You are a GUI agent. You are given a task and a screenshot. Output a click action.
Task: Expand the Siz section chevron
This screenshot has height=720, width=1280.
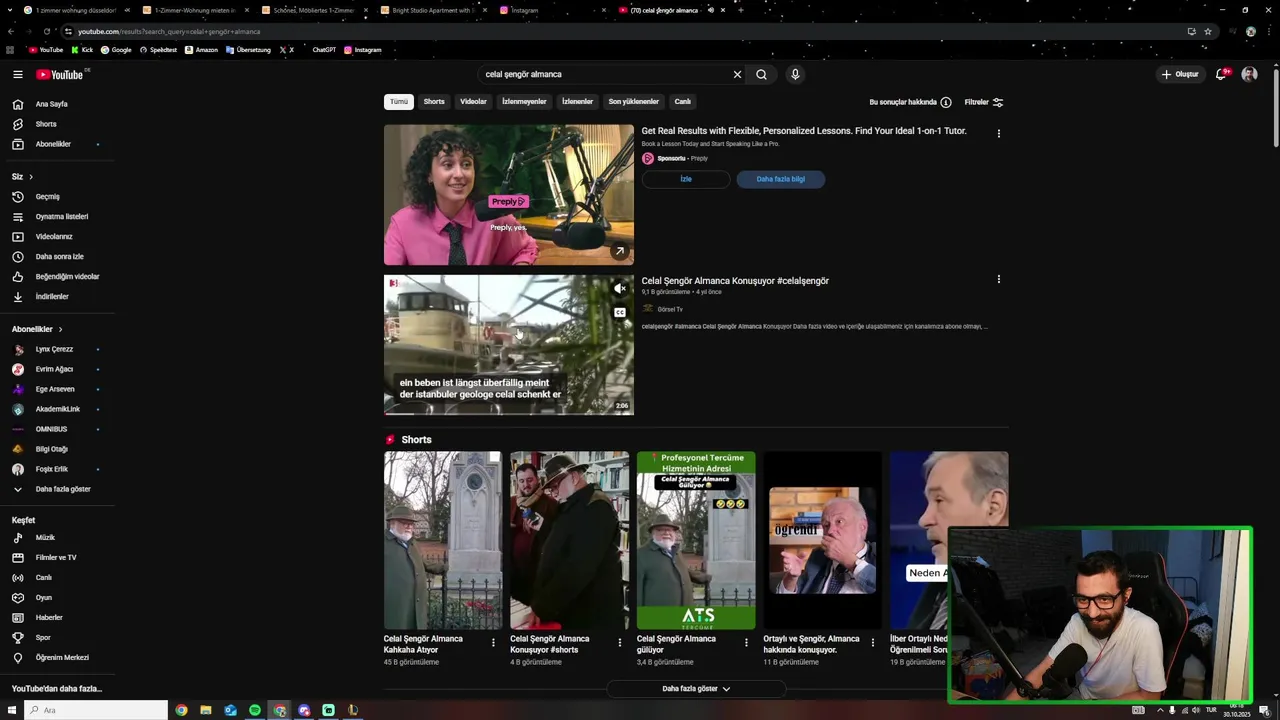coord(31,177)
